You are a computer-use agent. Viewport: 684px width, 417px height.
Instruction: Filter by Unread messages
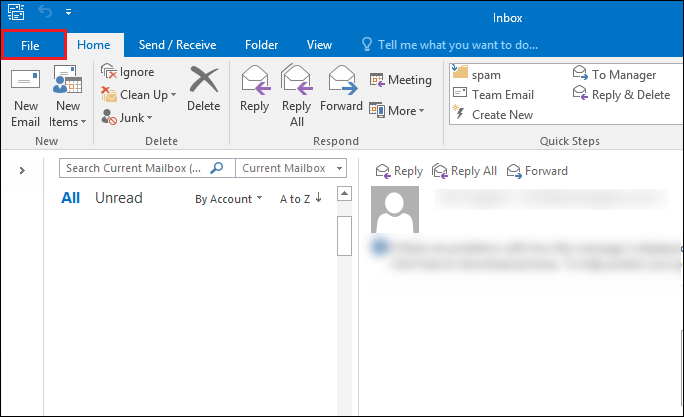[x=119, y=198]
